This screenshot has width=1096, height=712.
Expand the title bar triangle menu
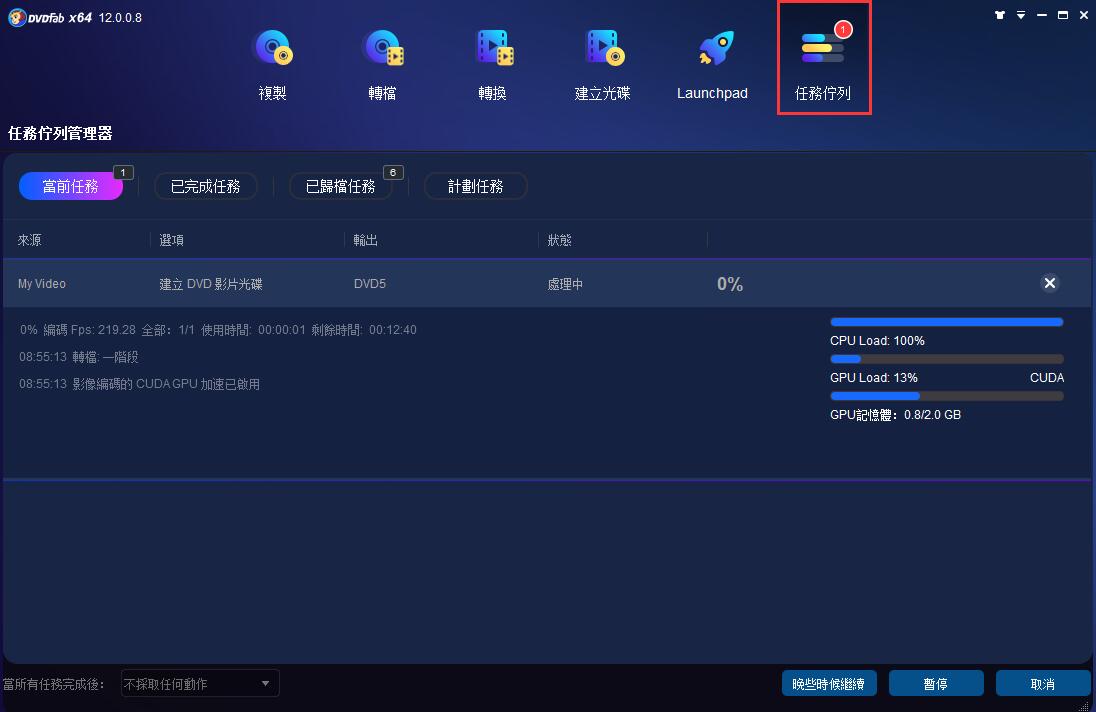tap(1021, 15)
